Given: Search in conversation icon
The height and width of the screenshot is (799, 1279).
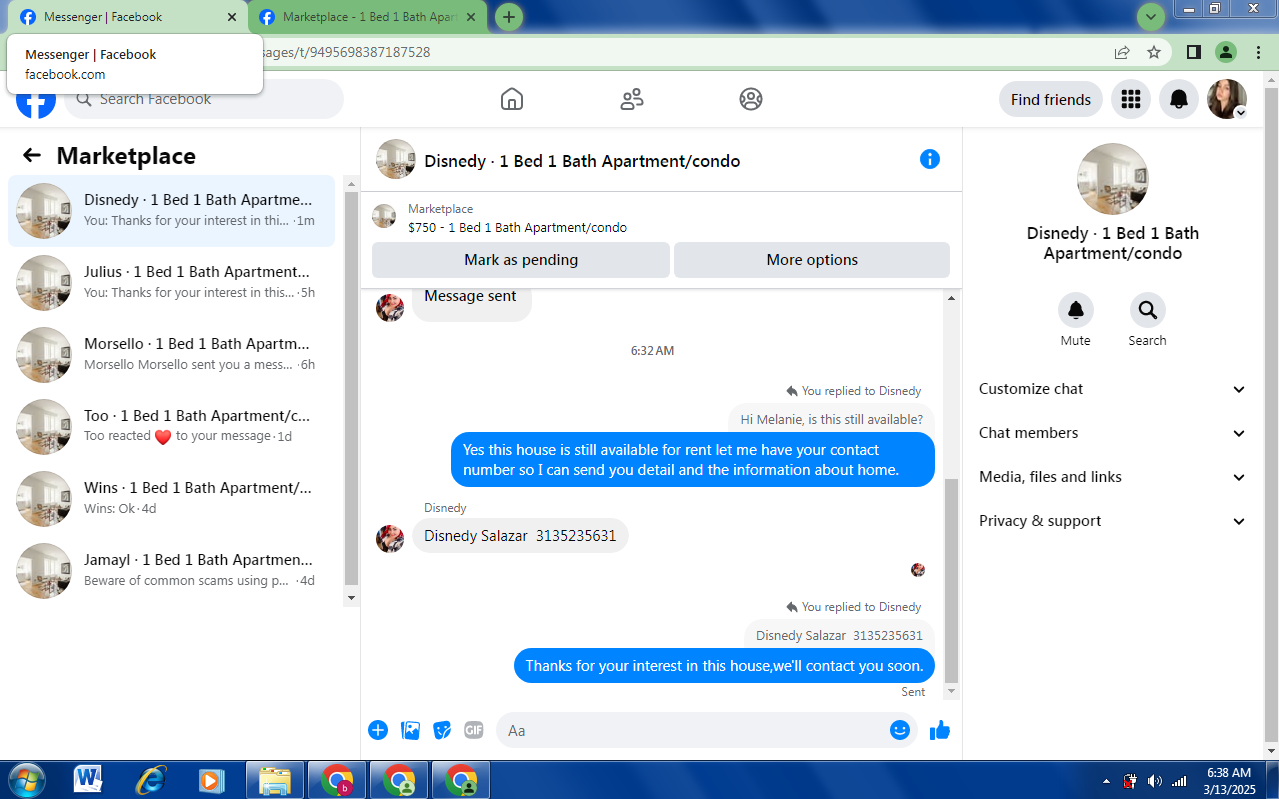Looking at the screenshot, I should (1148, 310).
